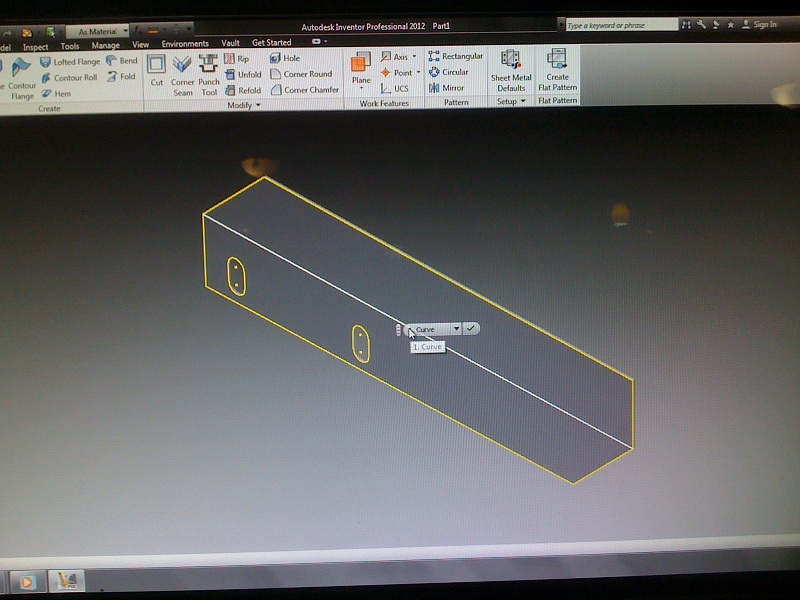Open the Point dropdown arrow
The height and width of the screenshot is (600, 800).
pyautogui.click(x=418, y=72)
